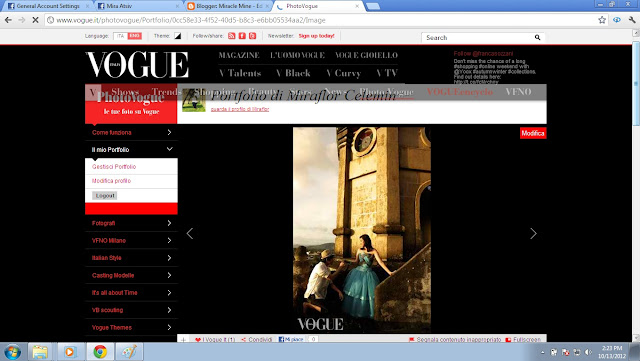Open V Curvy section
This screenshot has height=361, width=640.
(x=344, y=73)
